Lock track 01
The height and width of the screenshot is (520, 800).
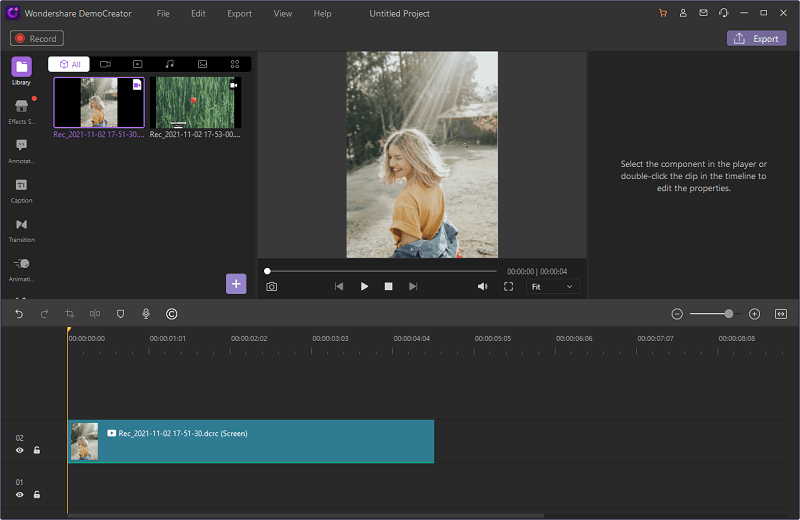pyautogui.click(x=37, y=494)
